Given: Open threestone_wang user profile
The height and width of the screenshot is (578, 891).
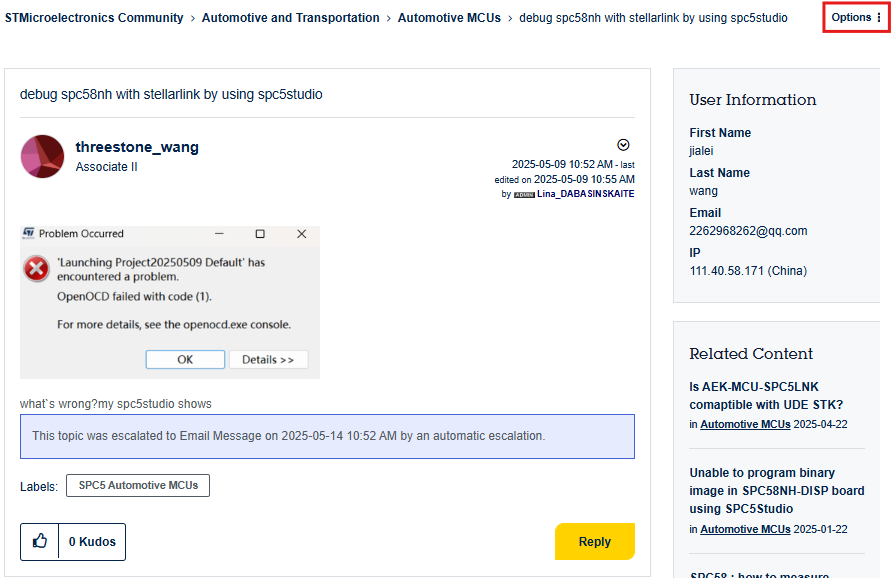Looking at the screenshot, I should coord(137,147).
